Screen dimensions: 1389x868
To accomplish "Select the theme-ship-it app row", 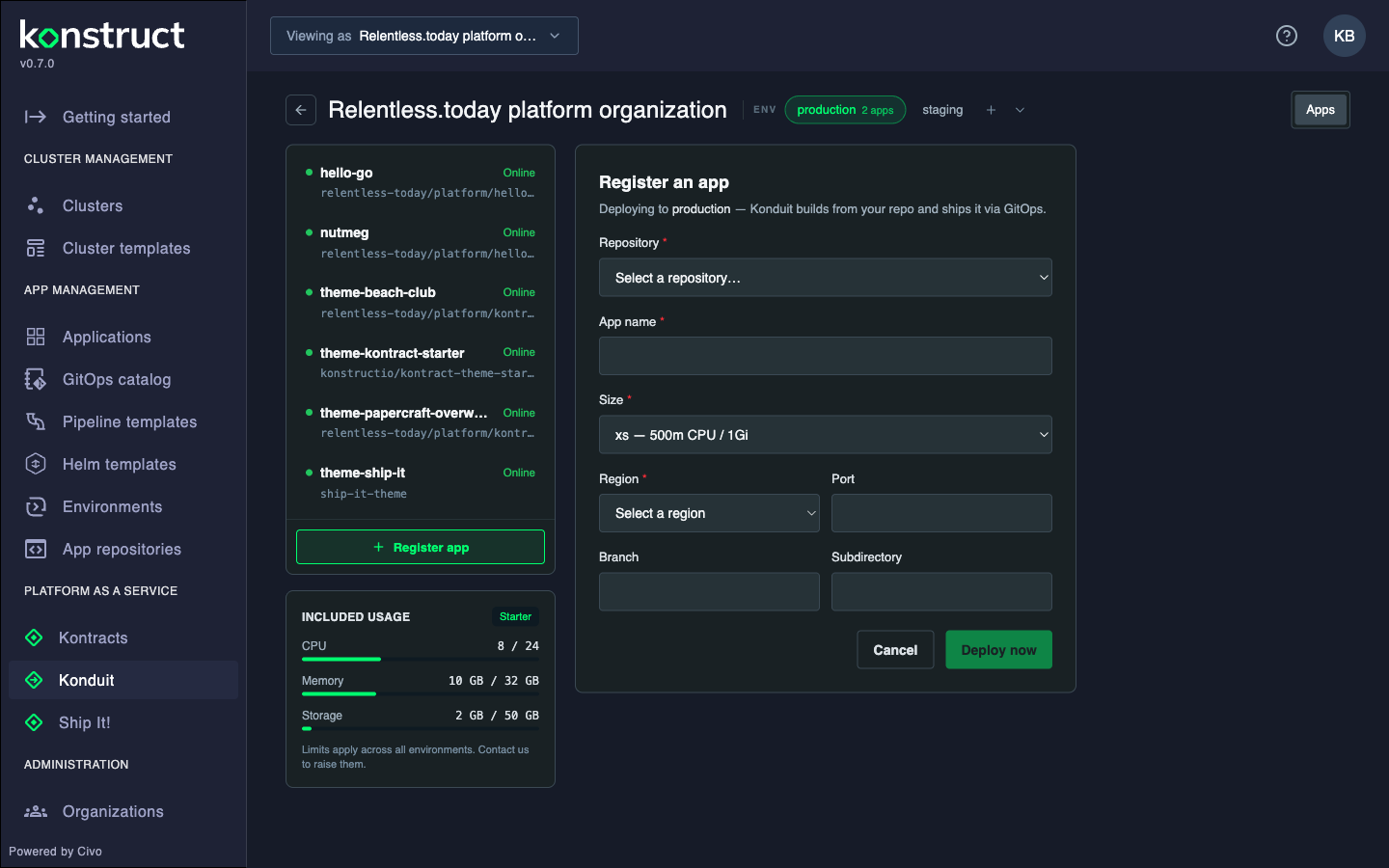I will (x=421, y=482).
